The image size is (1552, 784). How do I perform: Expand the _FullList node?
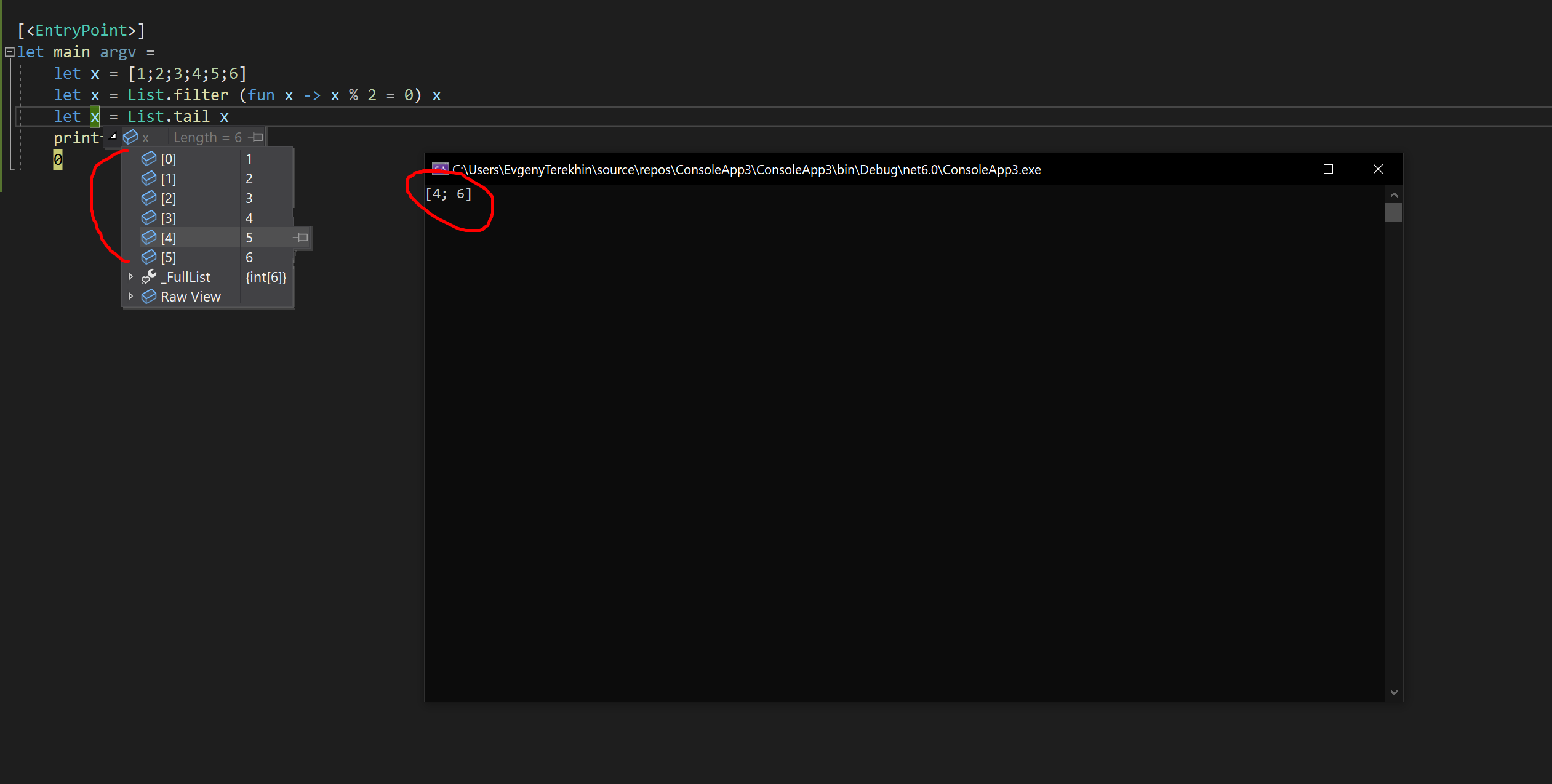[x=131, y=276]
